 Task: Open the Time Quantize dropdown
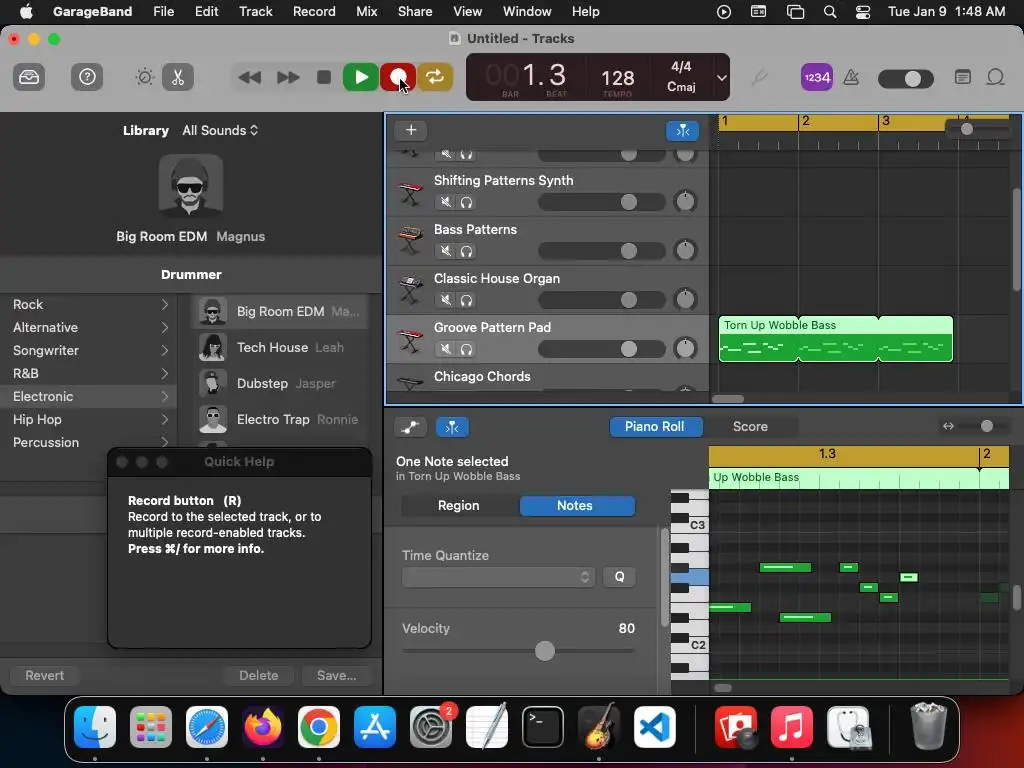tap(498, 577)
